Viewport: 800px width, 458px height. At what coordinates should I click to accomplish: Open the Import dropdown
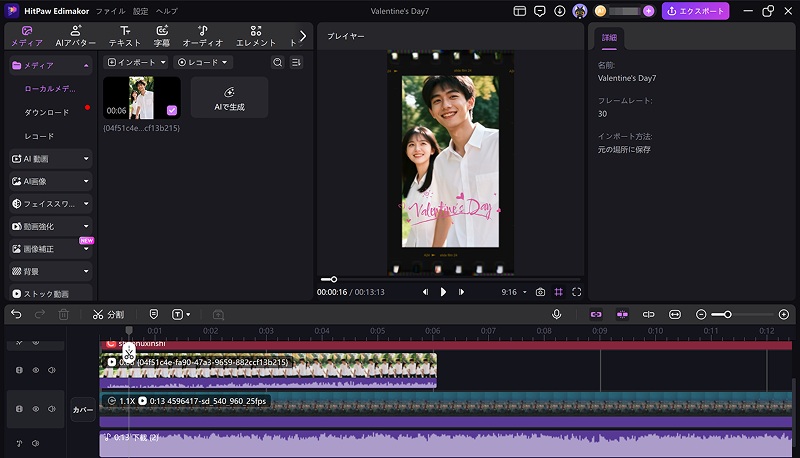[136, 62]
